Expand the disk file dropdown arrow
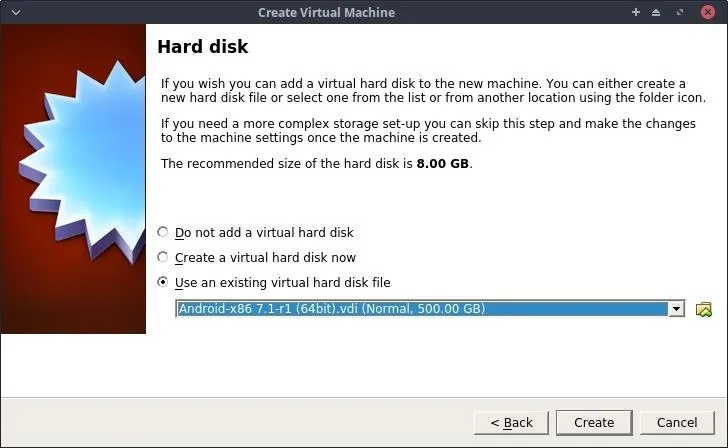 click(676, 309)
